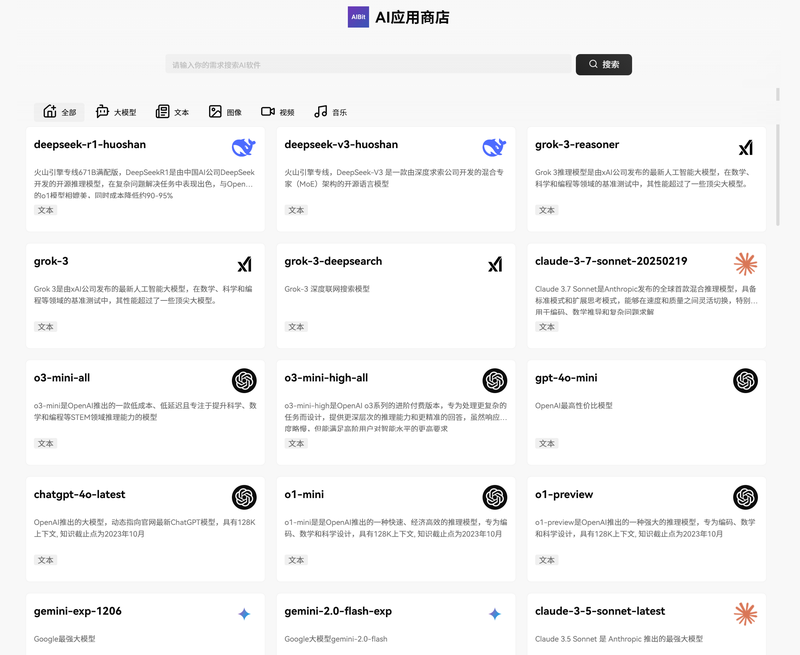Open the o1-preview title

click(564, 494)
